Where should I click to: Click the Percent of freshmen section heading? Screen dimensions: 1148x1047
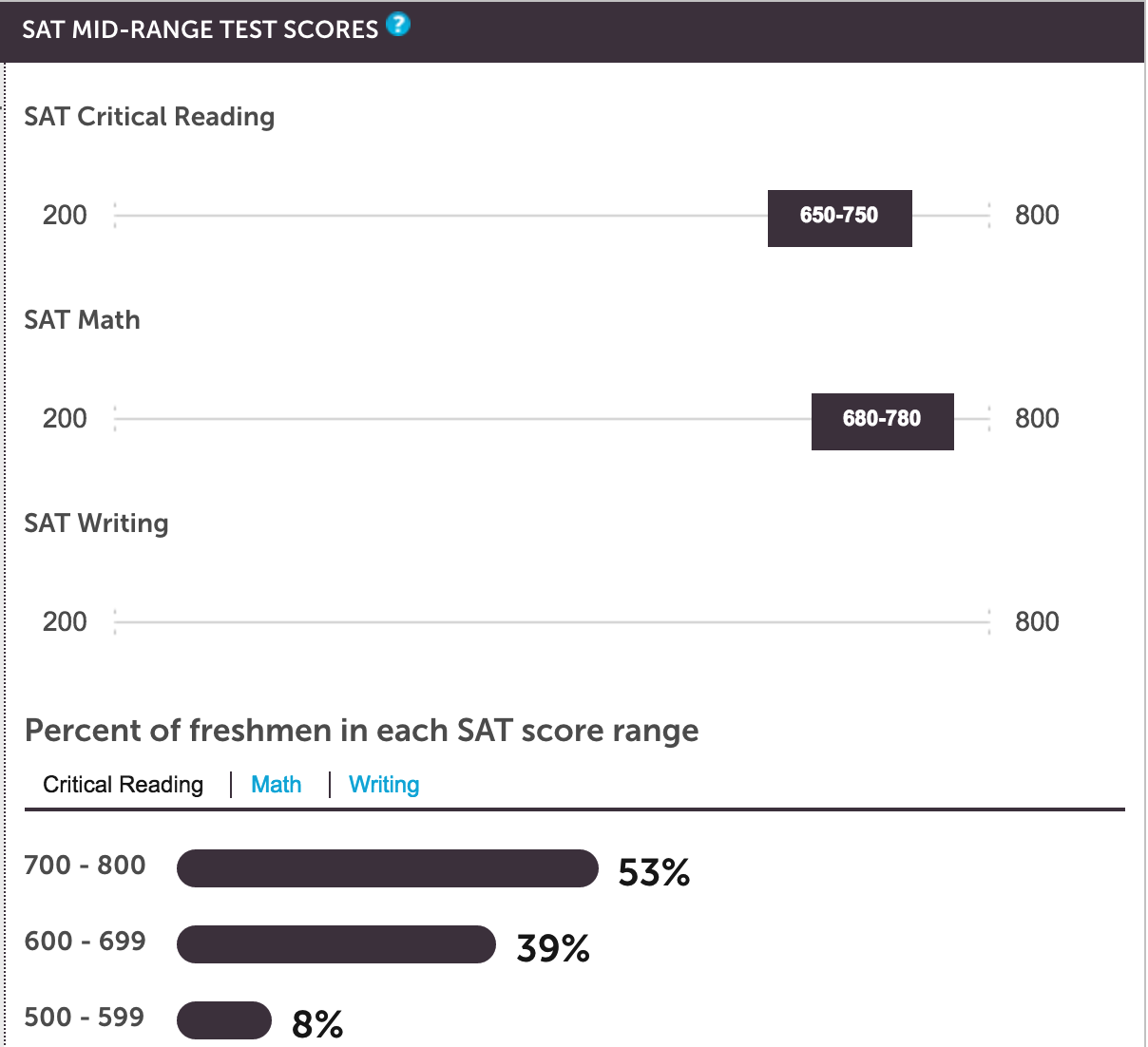(x=362, y=731)
